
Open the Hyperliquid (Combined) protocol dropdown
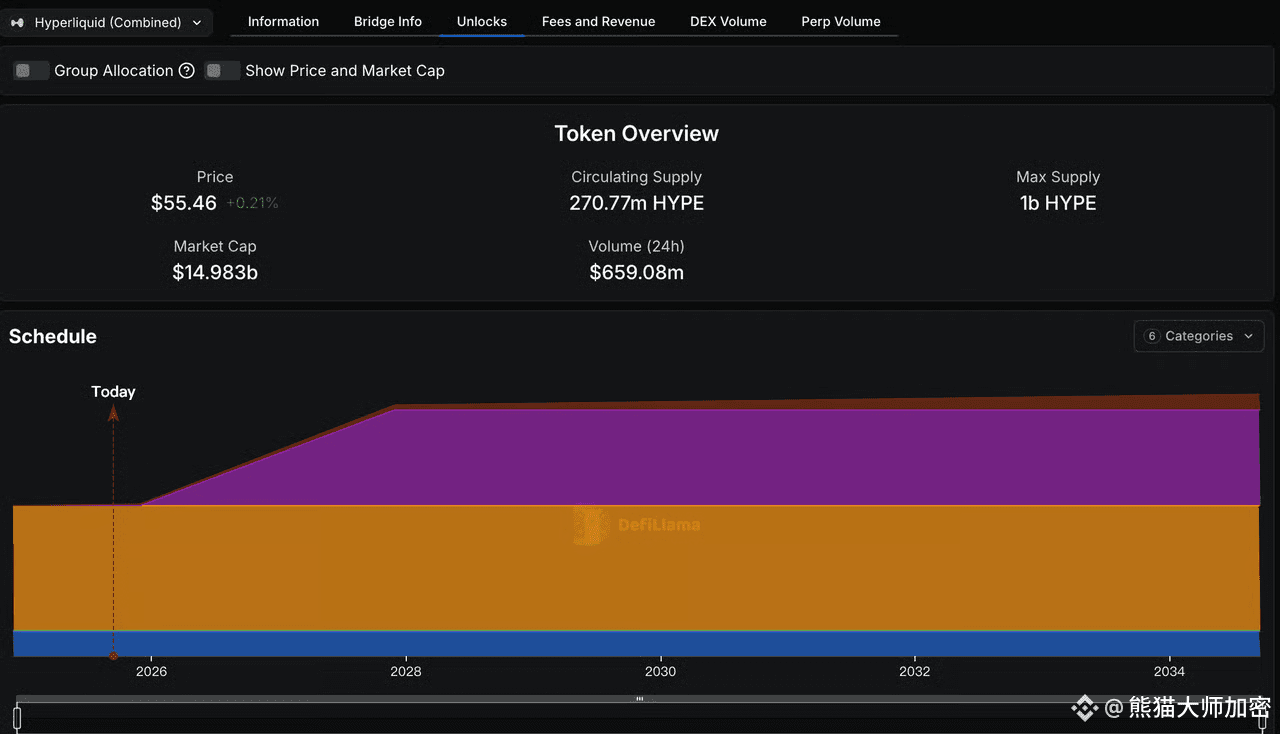[x=106, y=22]
